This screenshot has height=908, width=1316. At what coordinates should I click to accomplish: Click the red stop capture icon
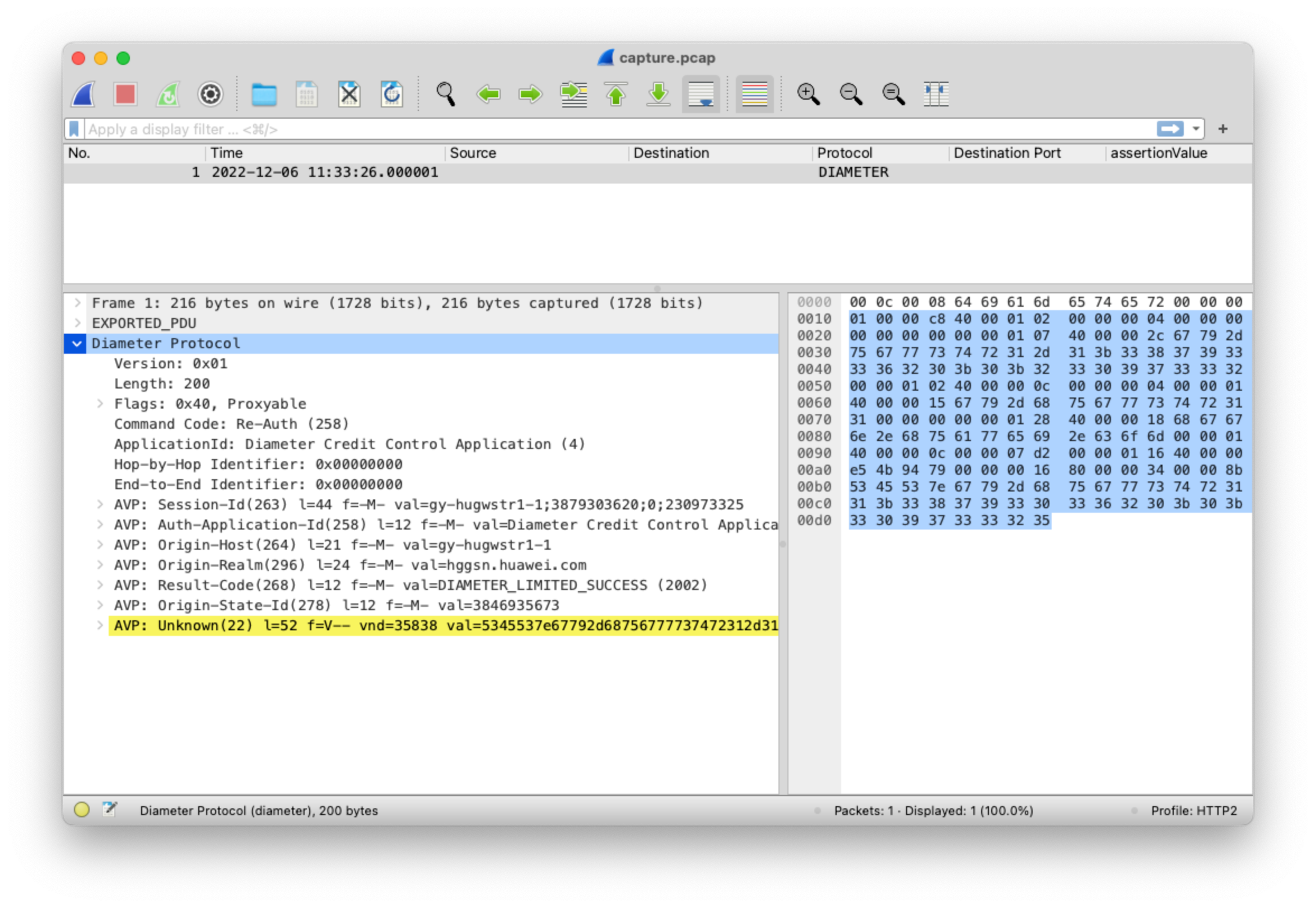pos(125,95)
